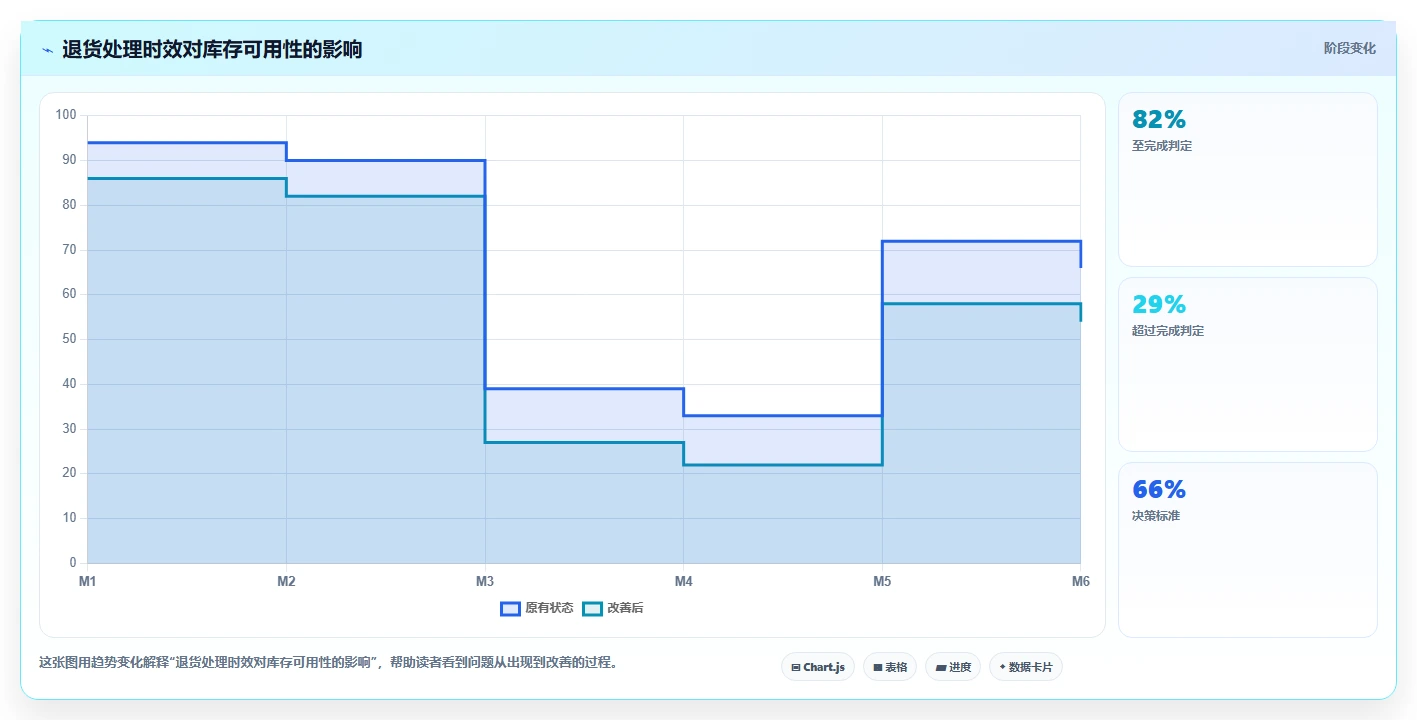Click the 29% value

[x=1159, y=304]
